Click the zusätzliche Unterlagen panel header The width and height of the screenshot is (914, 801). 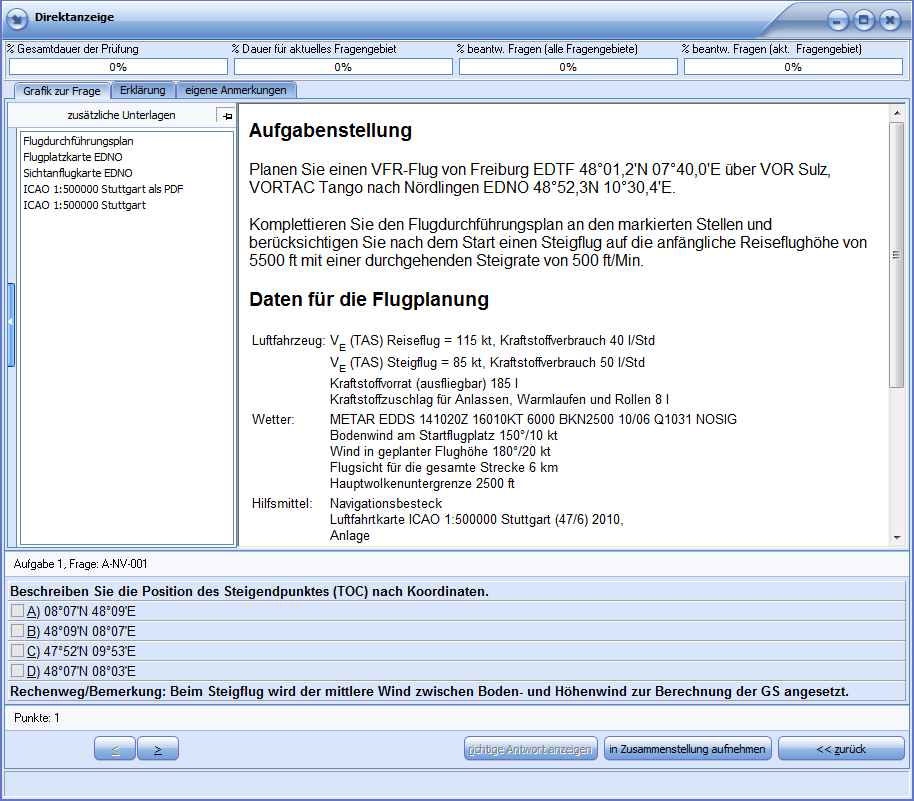click(121, 115)
